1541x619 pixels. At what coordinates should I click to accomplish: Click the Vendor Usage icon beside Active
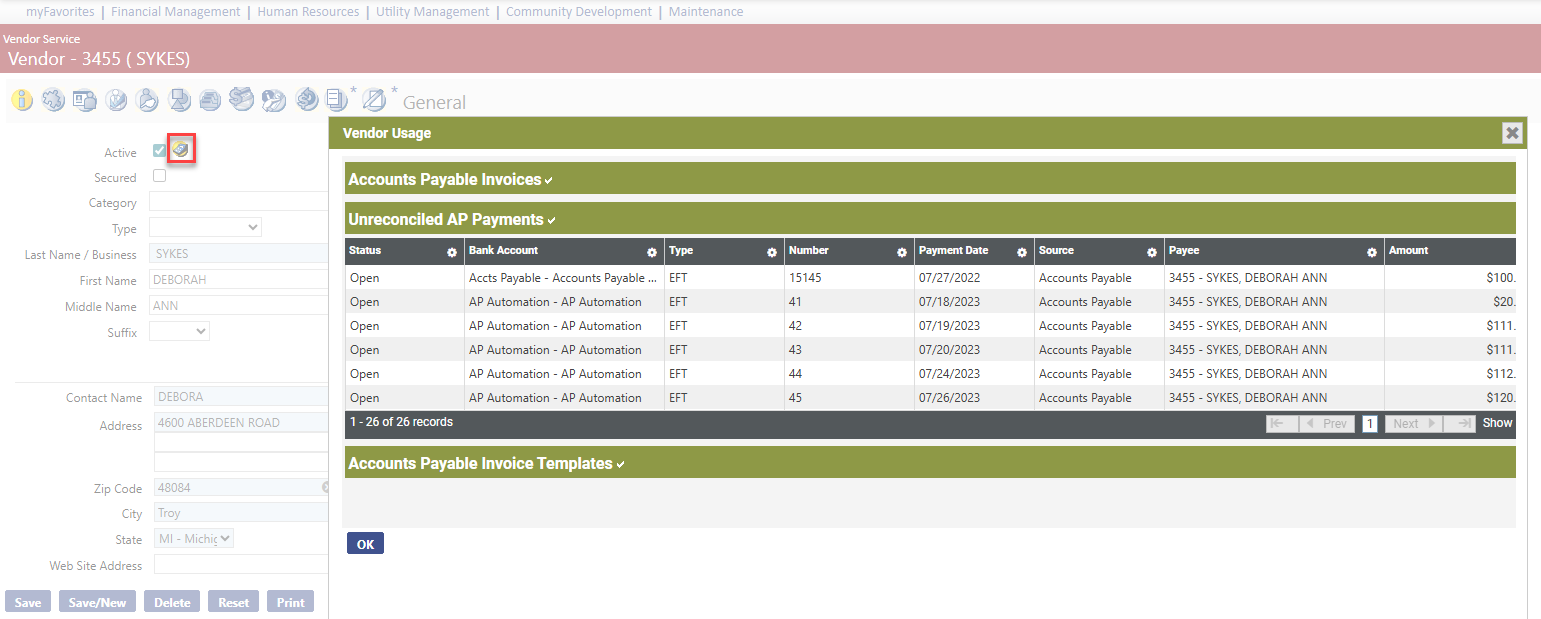[x=180, y=150]
